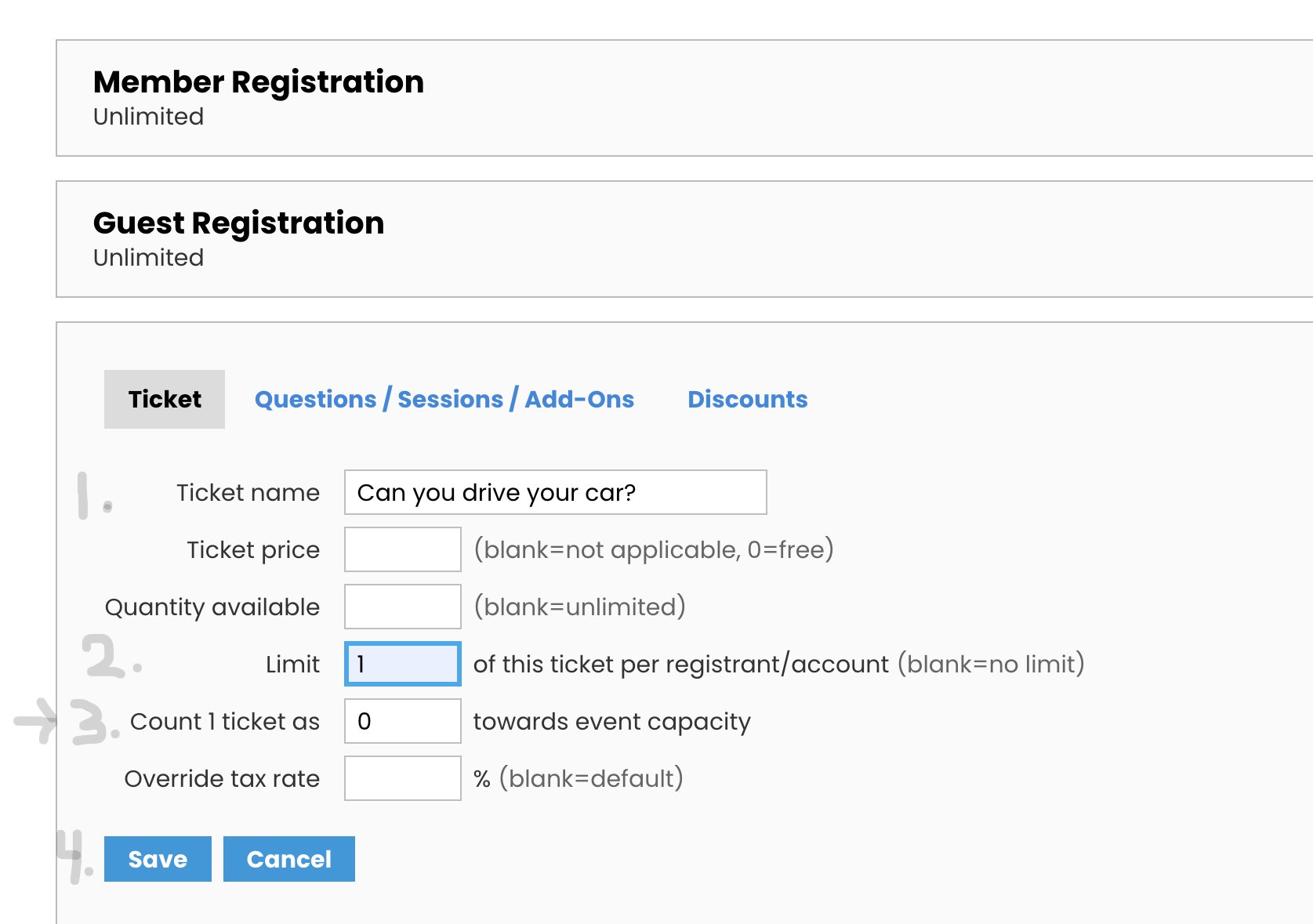Open the Questions / Sessions / Add-Ons tab
The height and width of the screenshot is (924, 1313).
tap(444, 399)
